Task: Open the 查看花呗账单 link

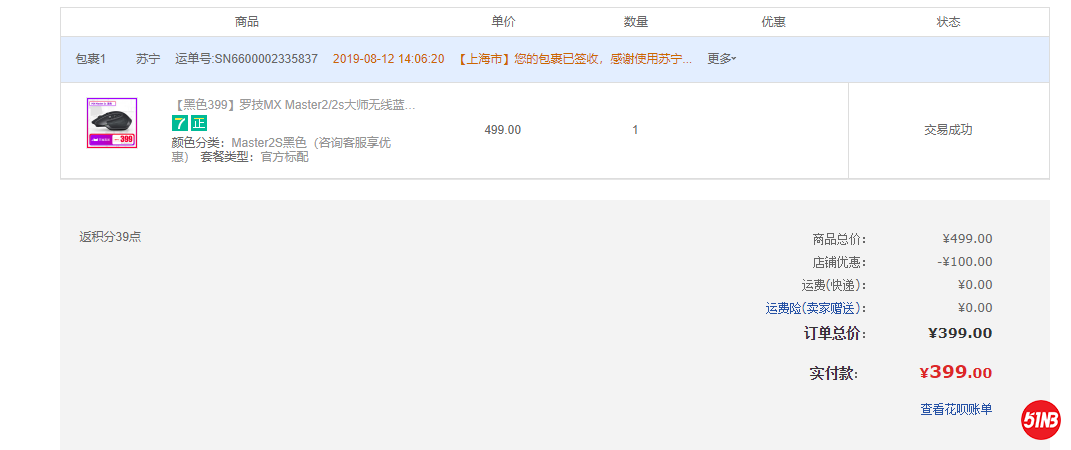Action: [x=956, y=409]
